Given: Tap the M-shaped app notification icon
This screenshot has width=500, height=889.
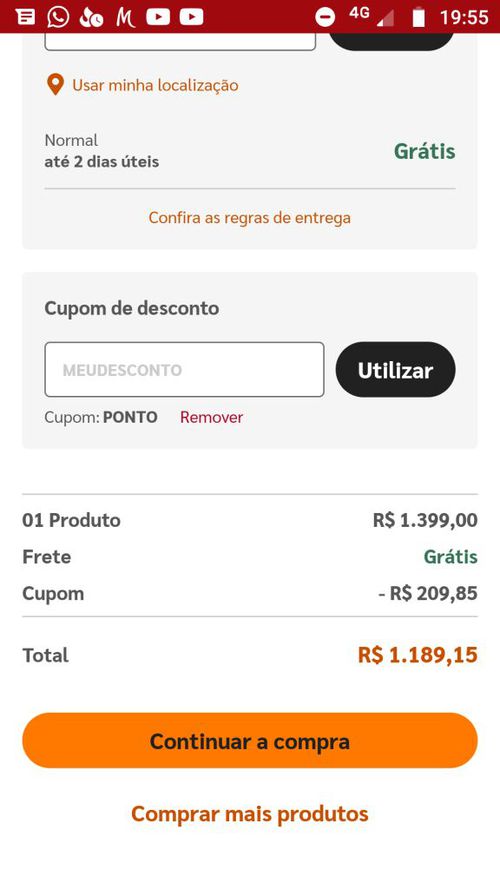Looking at the screenshot, I should pyautogui.click(x=125, y=18).
